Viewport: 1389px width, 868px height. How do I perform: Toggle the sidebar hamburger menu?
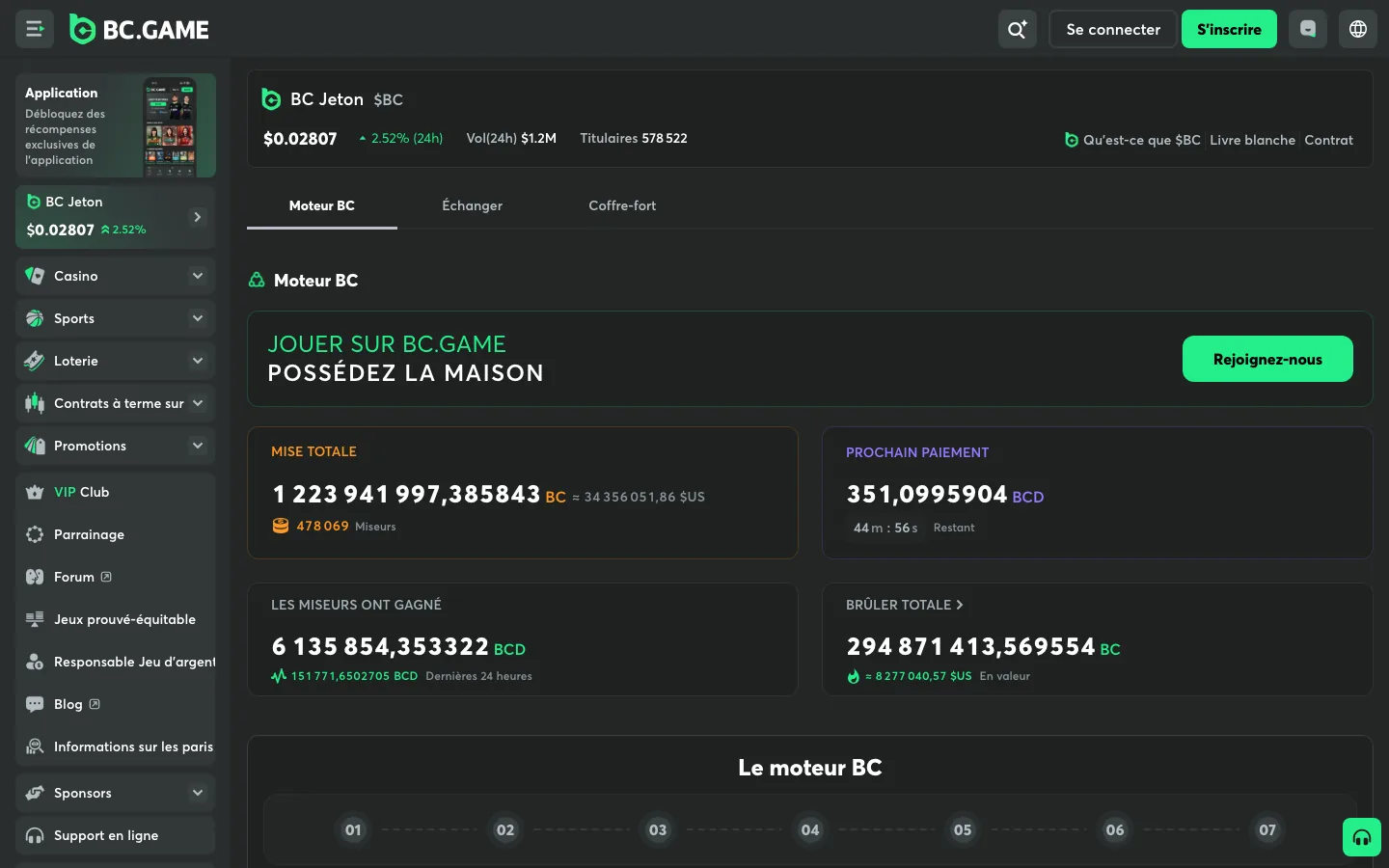[35, 29]
